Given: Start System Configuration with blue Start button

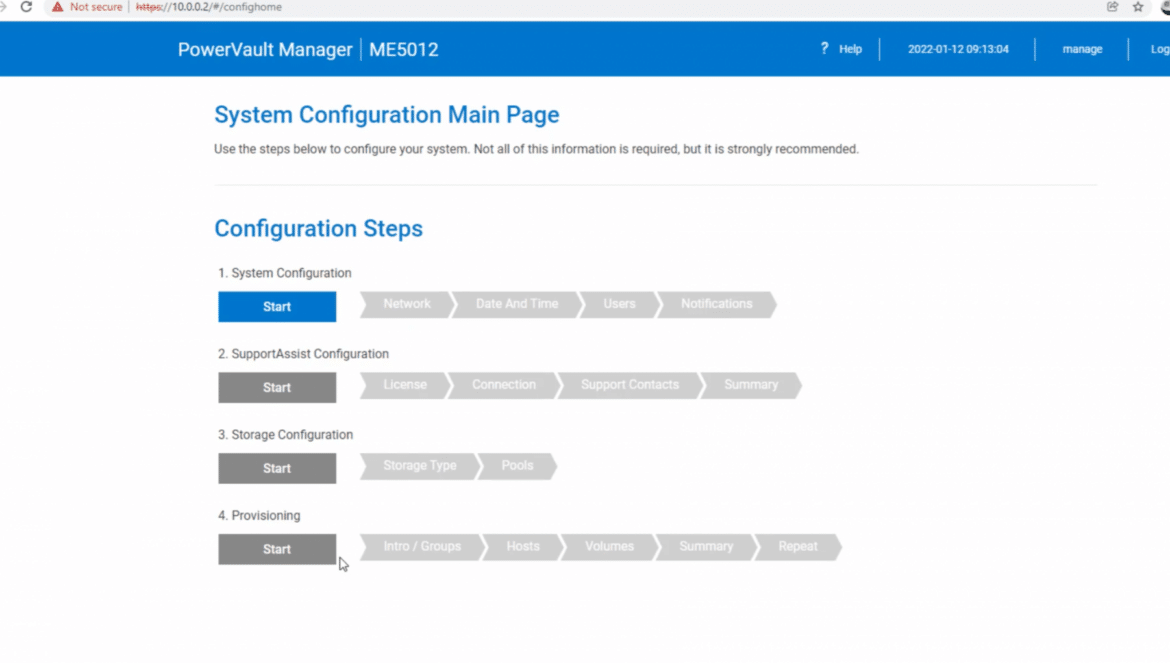Looking at the screenshot, I should coord(277,307).
